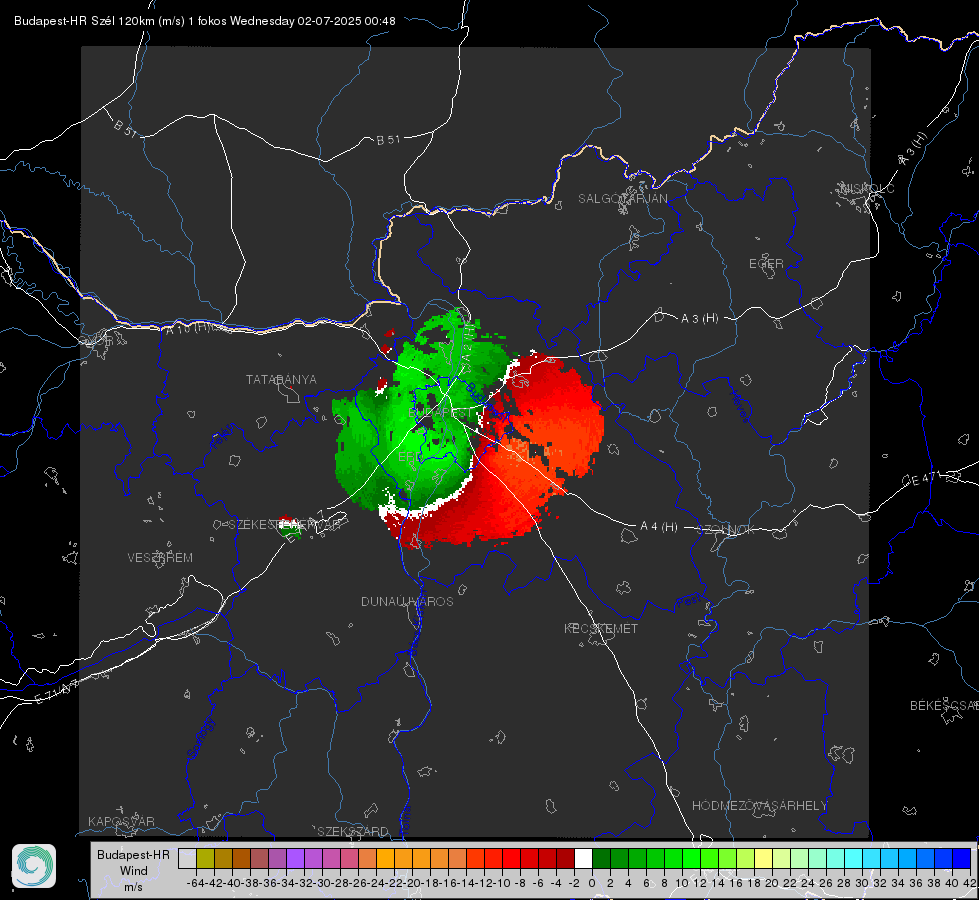Click the SZEKSZÁRD city label
Viewport: 979px width, 900px height.
click(x=353, y=831)
